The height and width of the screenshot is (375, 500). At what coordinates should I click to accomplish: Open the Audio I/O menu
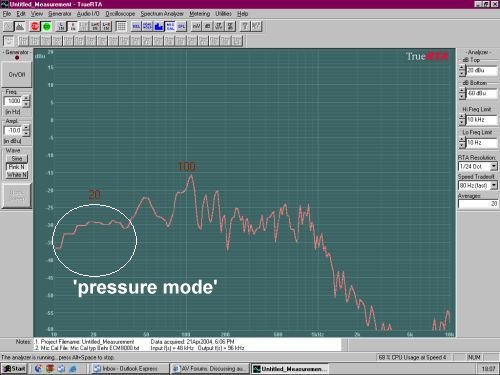click(88, 14)
